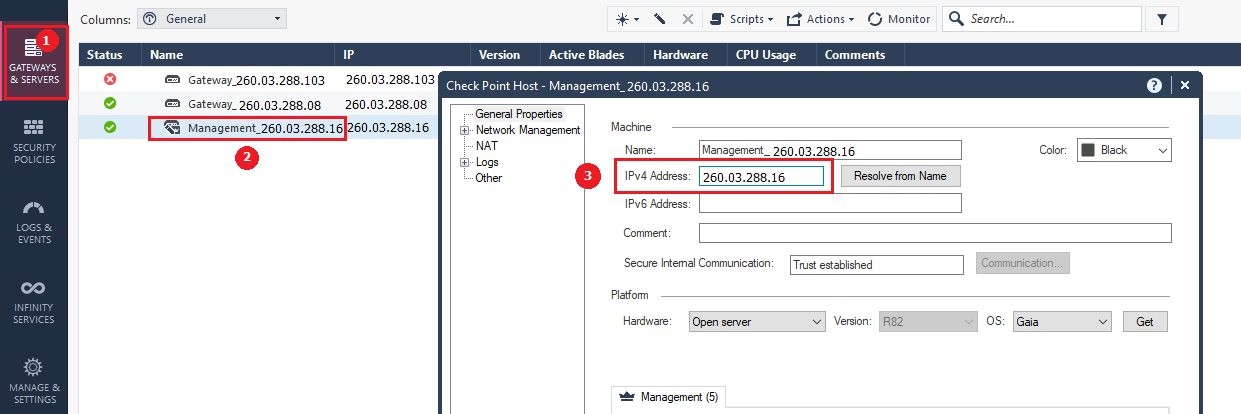This screenshot has height=414, width=1241.
Task: Click the Comment input field
Action: coord(935,233)
